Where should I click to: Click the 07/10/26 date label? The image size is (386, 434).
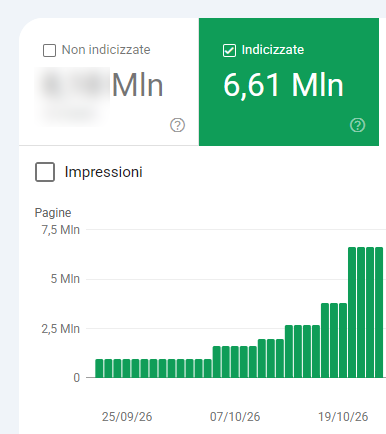tap(235, 417)
